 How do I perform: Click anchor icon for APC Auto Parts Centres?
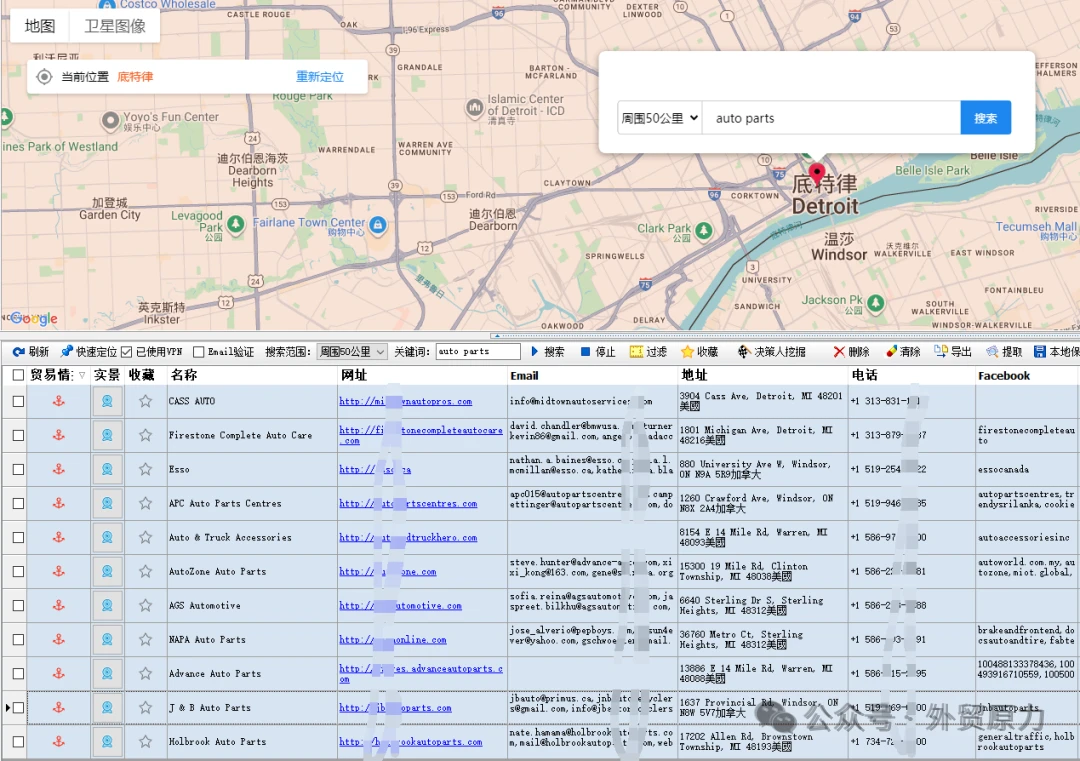pyautogui.click(x=59, y=503)
